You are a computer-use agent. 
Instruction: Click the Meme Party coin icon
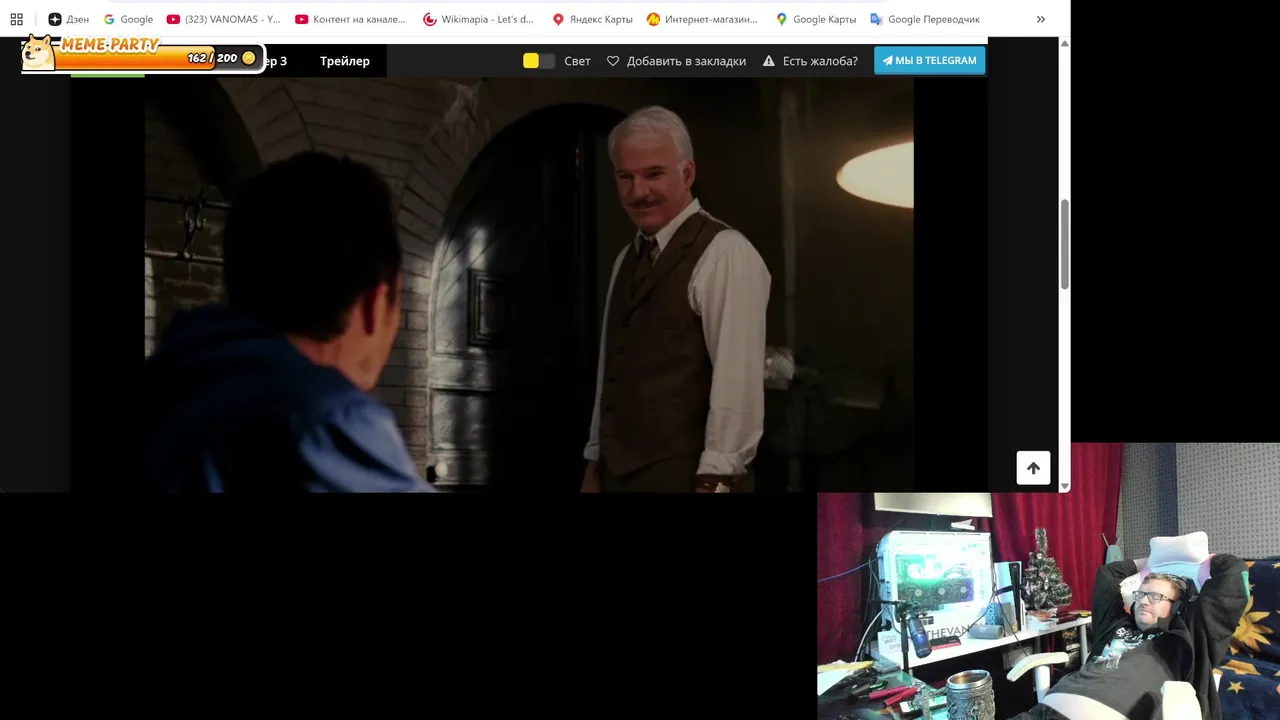pyautogui.click(x=249, y=58)
